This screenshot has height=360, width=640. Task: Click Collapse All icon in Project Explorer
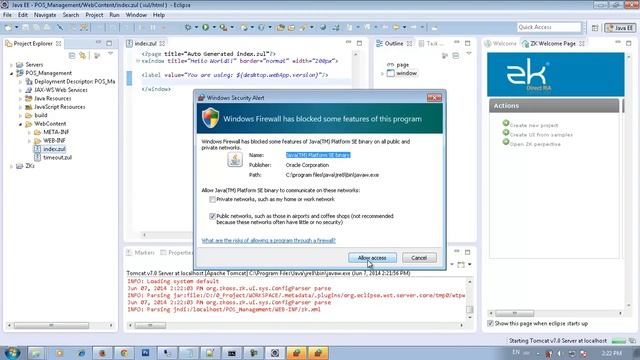click(x=72, y=55)
